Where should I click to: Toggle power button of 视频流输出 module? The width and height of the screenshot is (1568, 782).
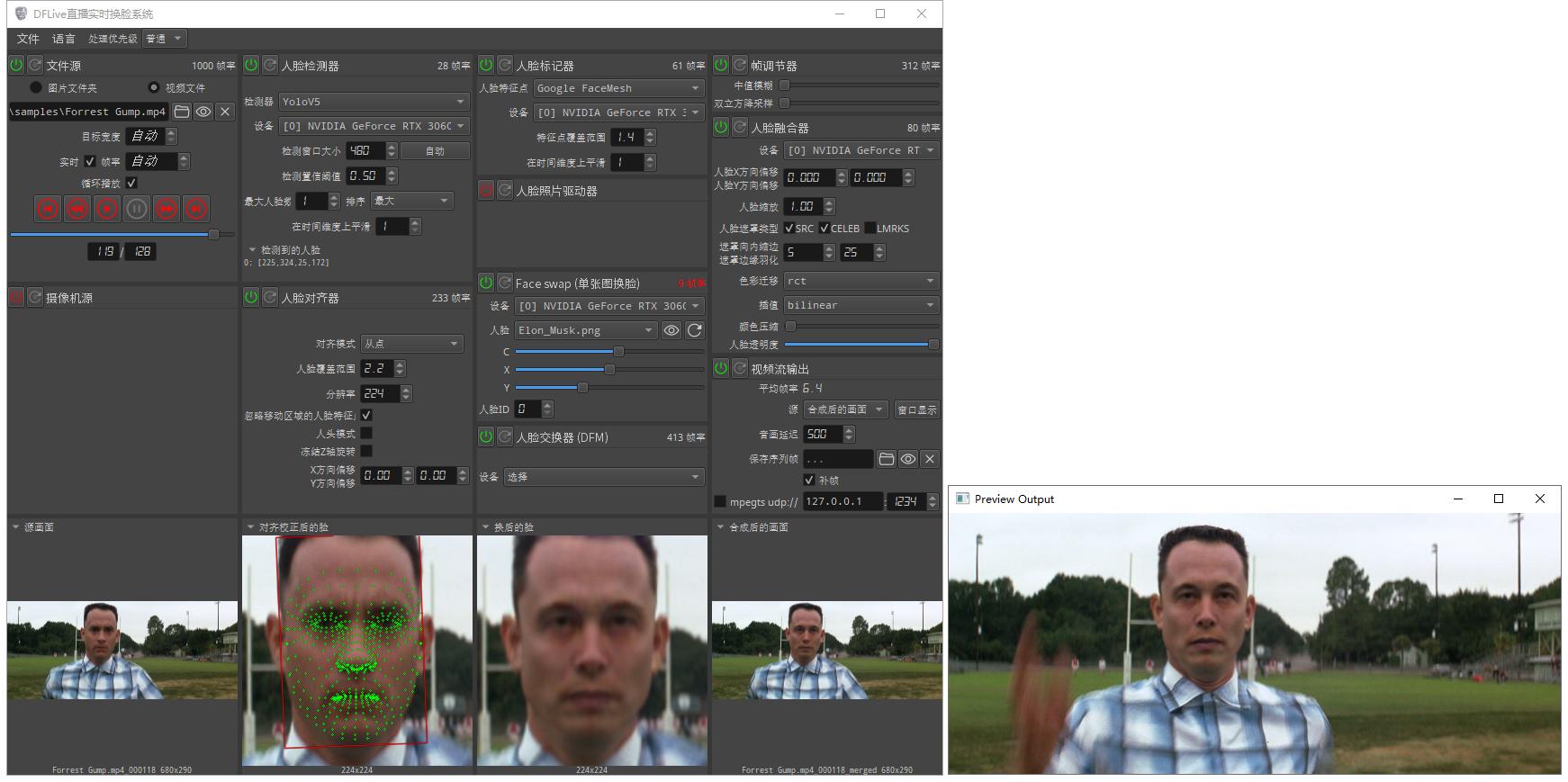tap(721, 368)
